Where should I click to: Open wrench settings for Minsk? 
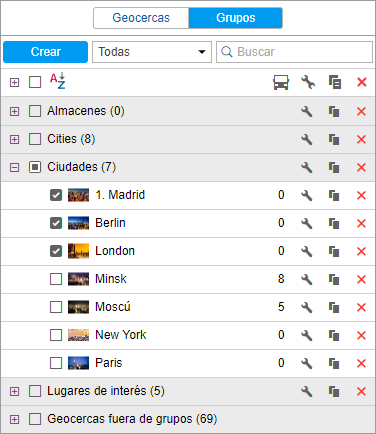(307, 279)
